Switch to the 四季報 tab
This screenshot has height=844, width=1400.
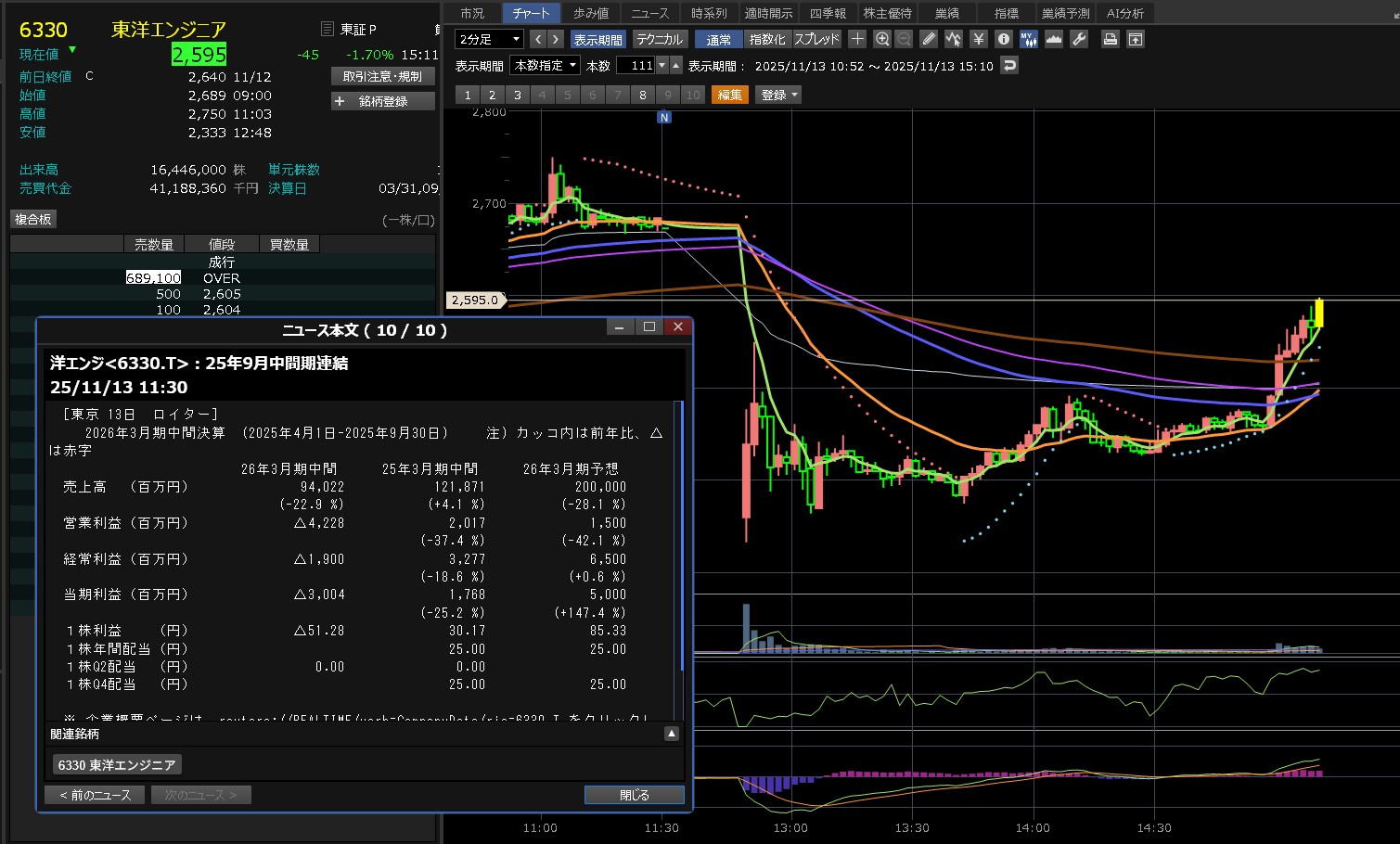(x=828, y=13)
